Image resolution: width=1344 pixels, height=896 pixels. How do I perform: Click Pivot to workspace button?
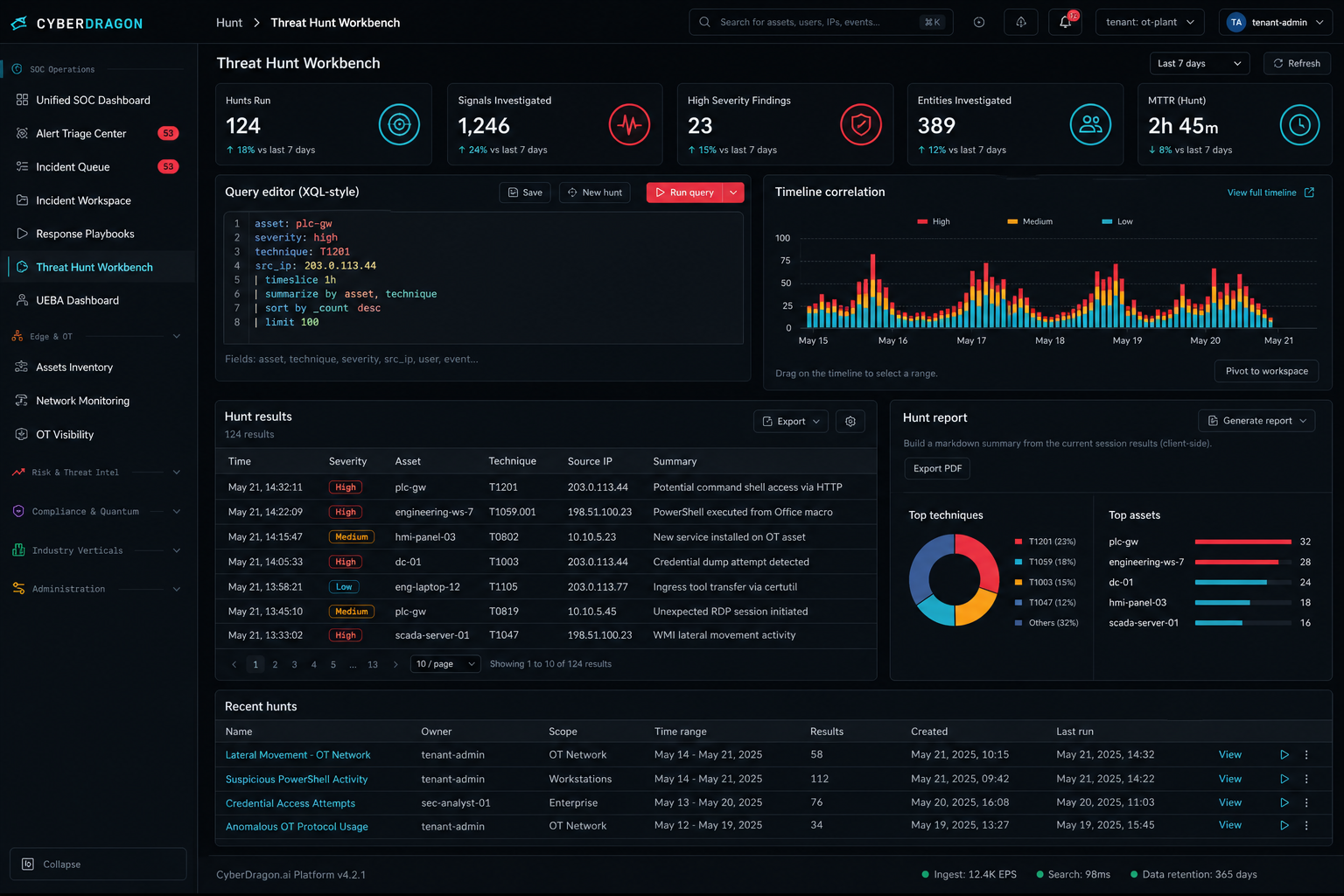pos(1266,371)
